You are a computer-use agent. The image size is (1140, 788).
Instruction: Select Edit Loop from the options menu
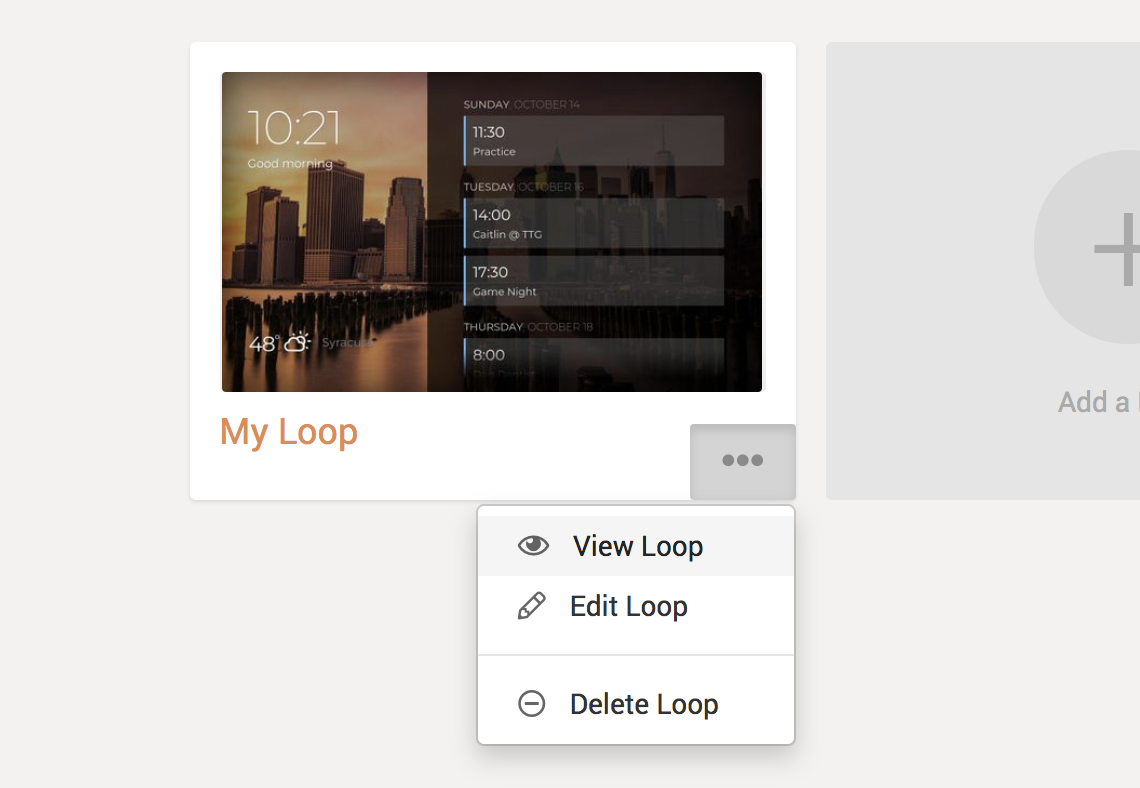coord(628,605)
